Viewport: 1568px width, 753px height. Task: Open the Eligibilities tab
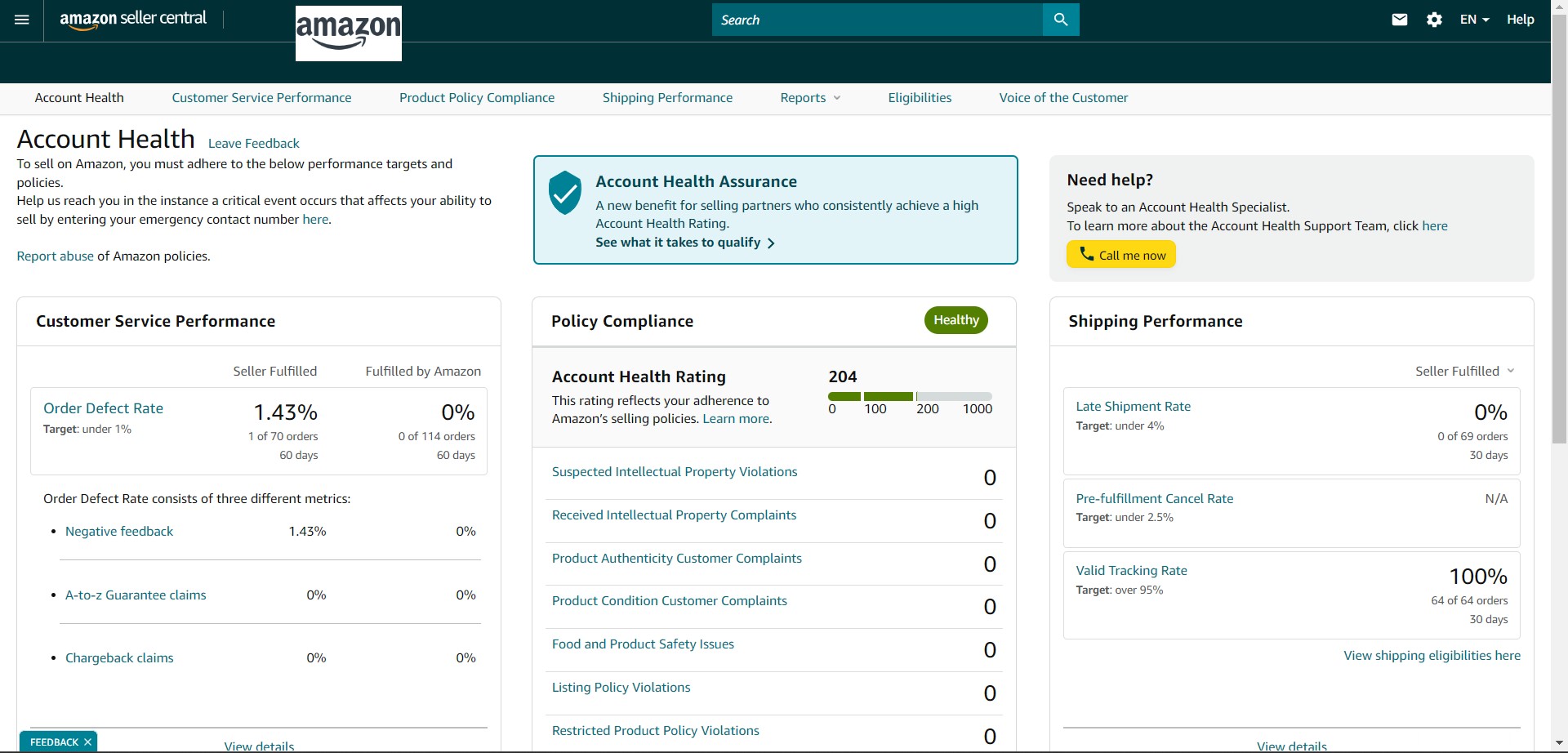click(x=920, y=98)
